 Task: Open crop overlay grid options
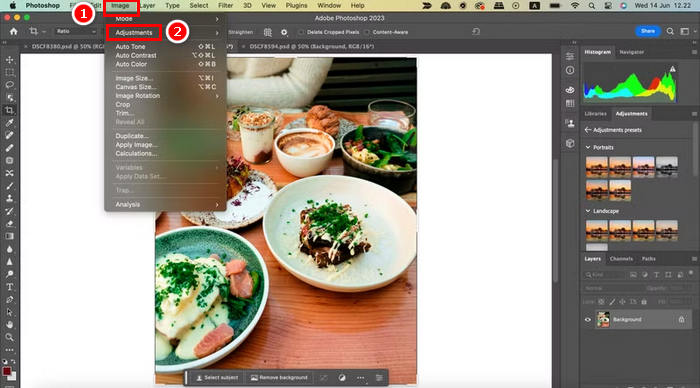coord(267,32)
